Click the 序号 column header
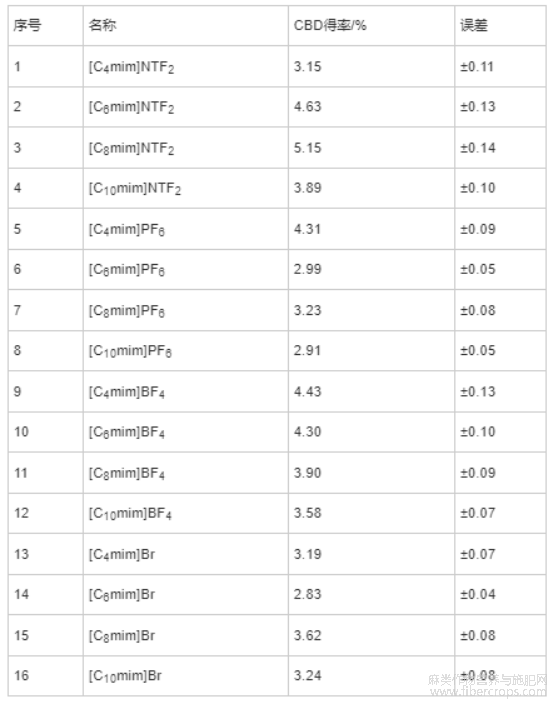Viewport: 553px width, 704px height. [x=27, y=26]
